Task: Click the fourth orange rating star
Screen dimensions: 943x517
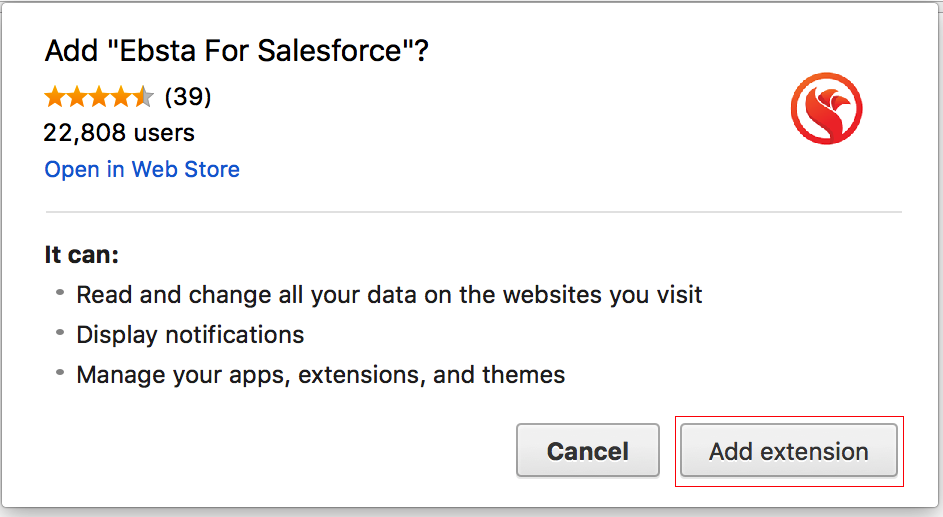Action: click(x=121, y=97)
